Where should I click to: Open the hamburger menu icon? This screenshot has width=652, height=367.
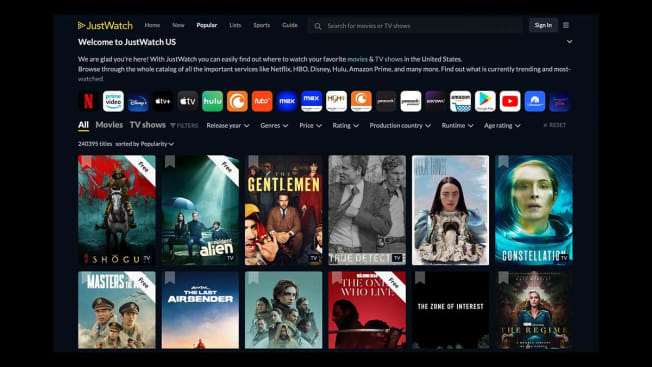566,25
